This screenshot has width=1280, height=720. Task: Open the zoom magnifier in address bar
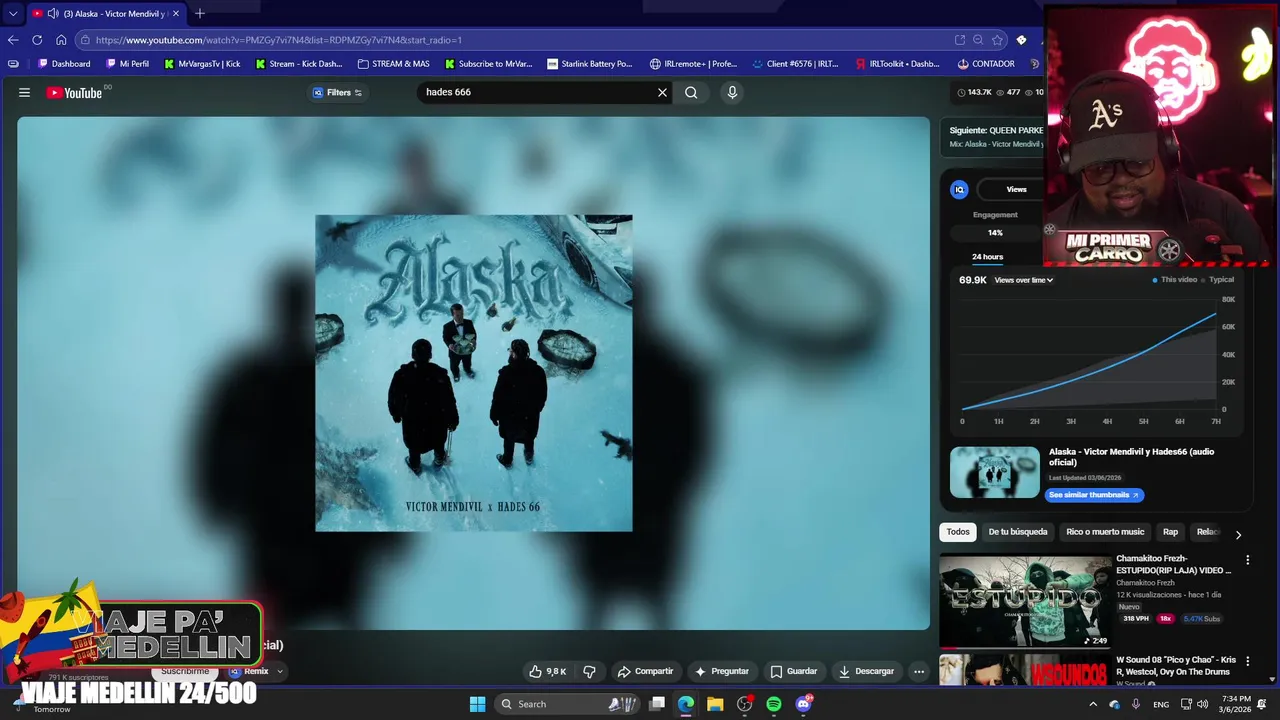(x=978, y=40)
